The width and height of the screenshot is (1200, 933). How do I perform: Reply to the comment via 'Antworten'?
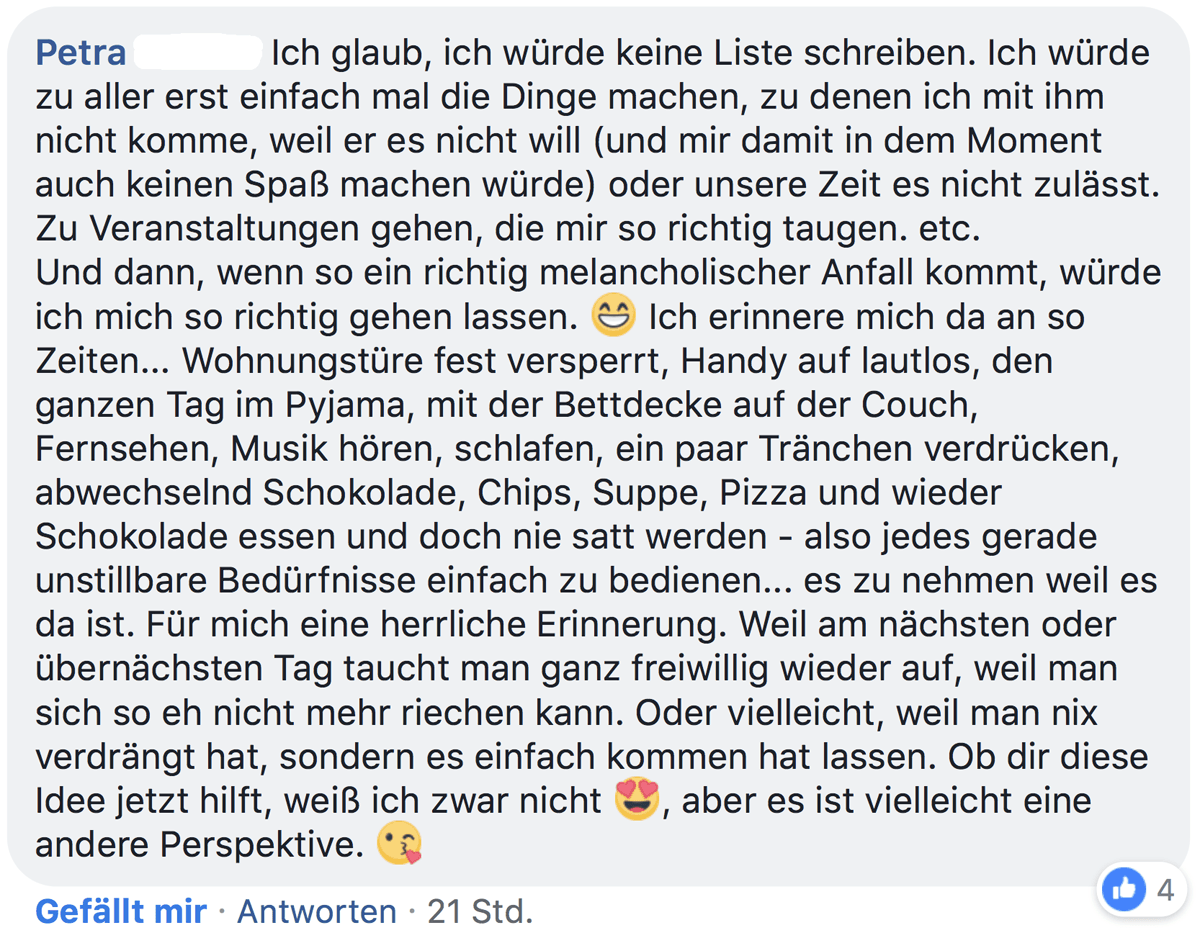click(x=316, y=911)
